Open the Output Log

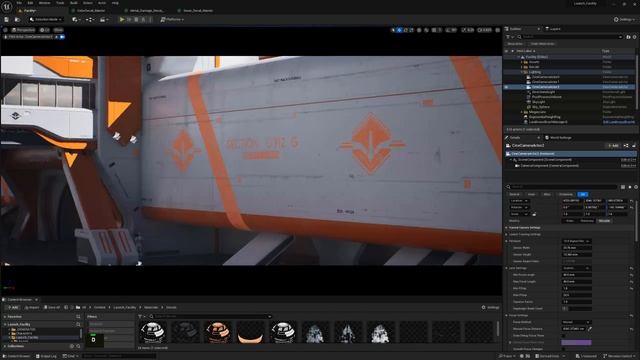tap(46, 356)
